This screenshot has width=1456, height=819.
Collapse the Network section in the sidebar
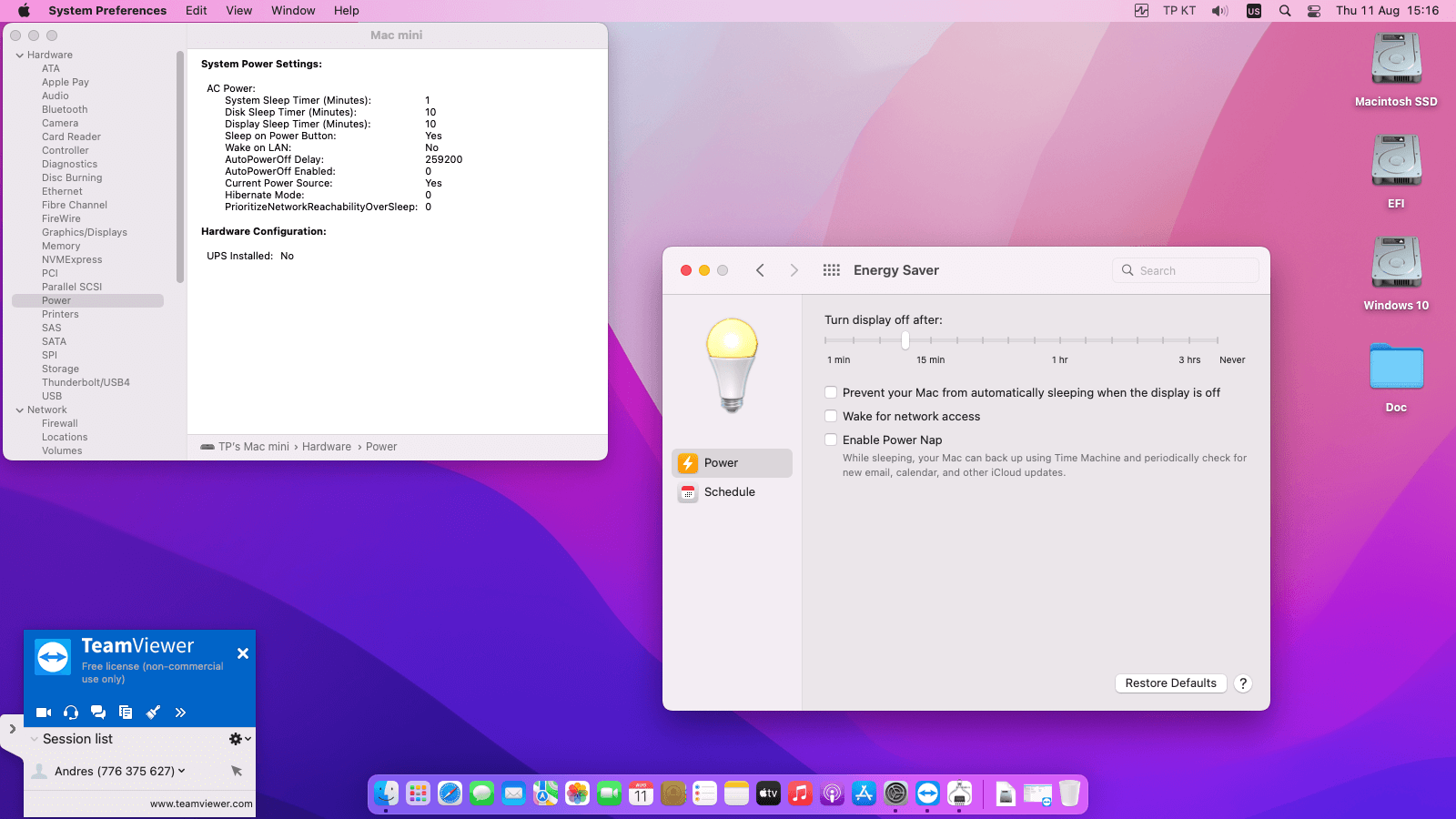(x=20, y=410)
